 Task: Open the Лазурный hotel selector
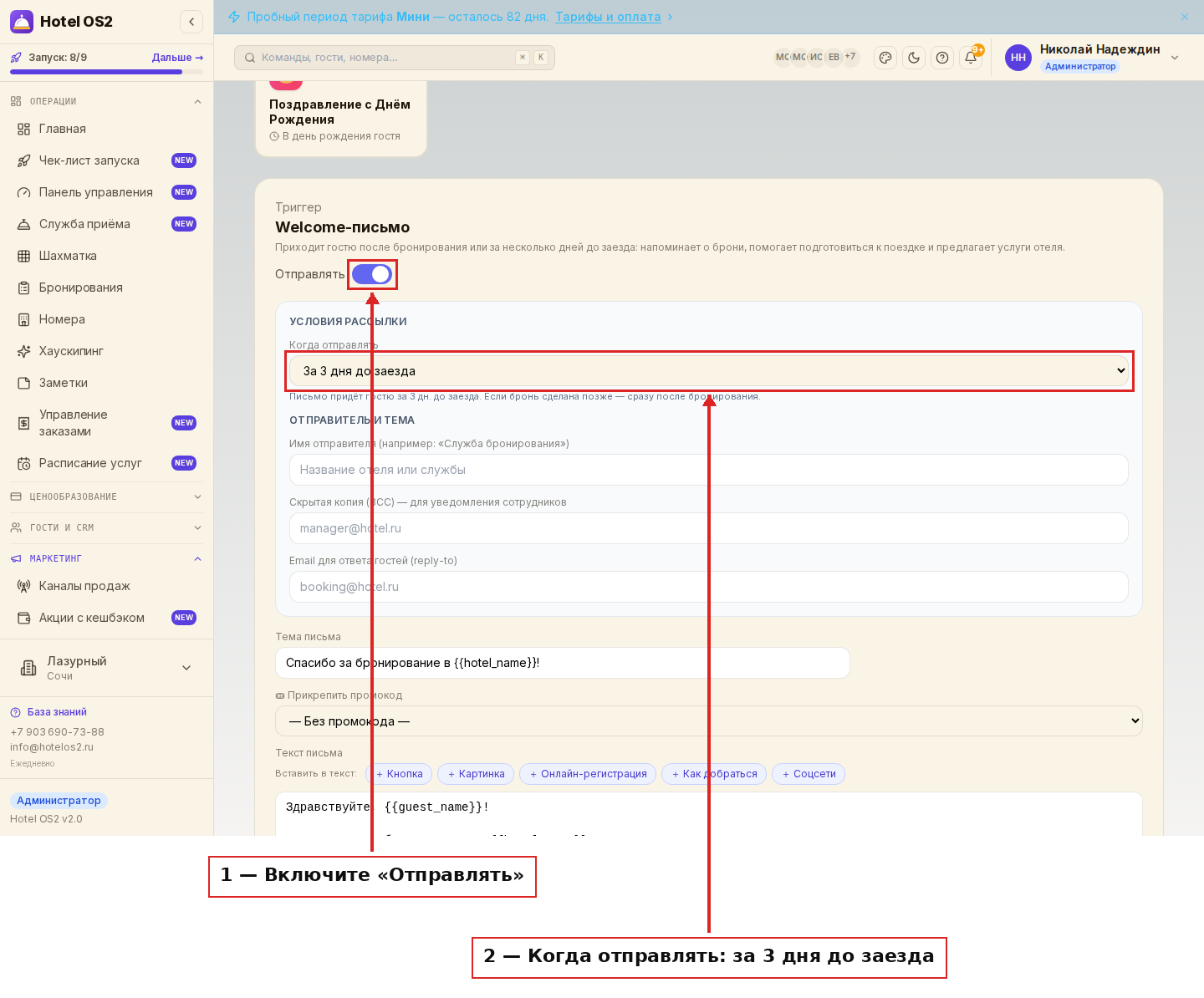point(107,668)
